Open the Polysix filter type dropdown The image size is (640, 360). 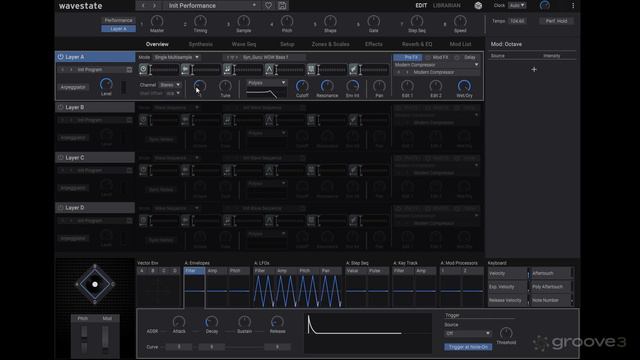267,83
